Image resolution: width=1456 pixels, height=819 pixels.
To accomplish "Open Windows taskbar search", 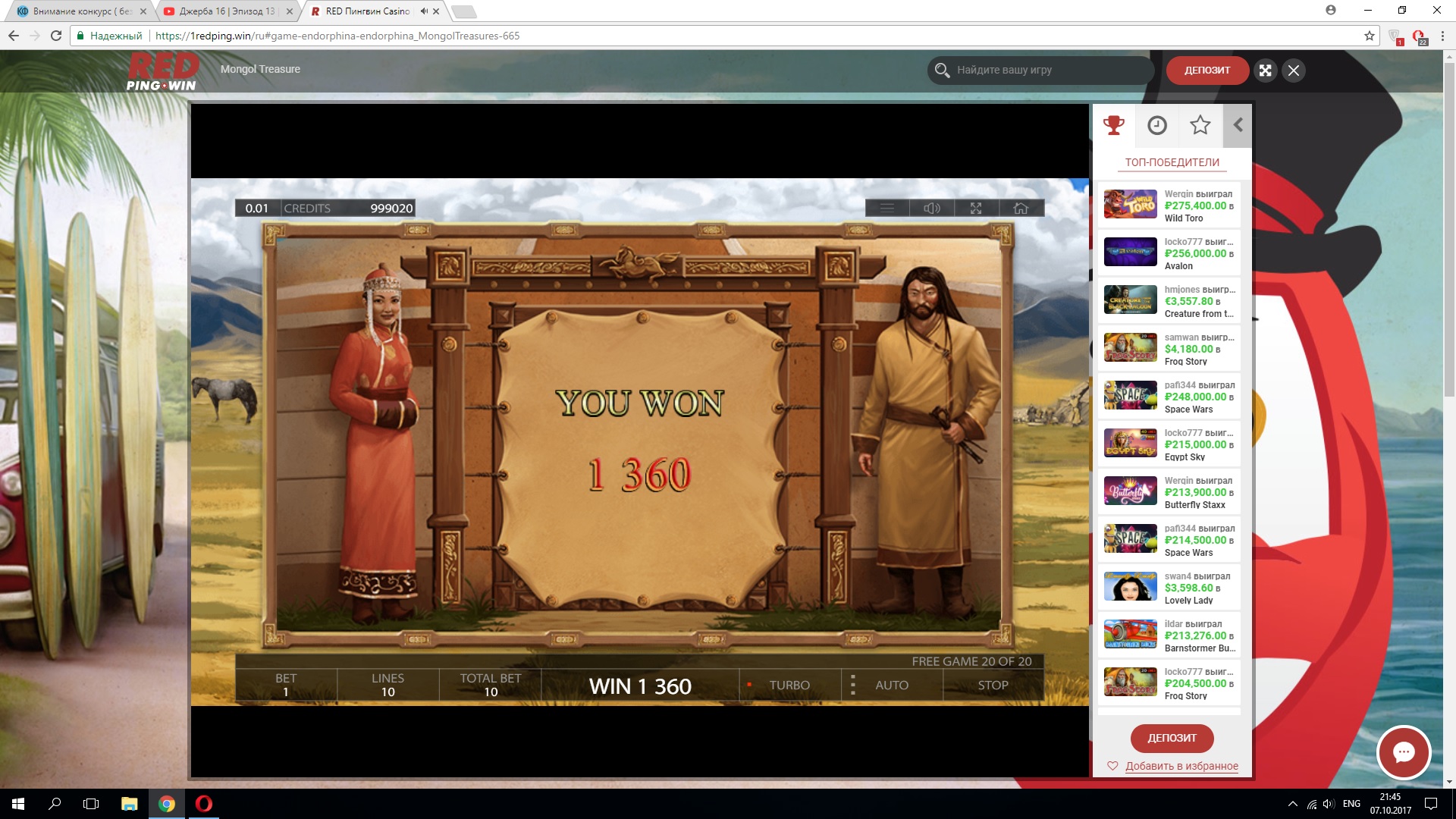I will (x=55, y=804).
